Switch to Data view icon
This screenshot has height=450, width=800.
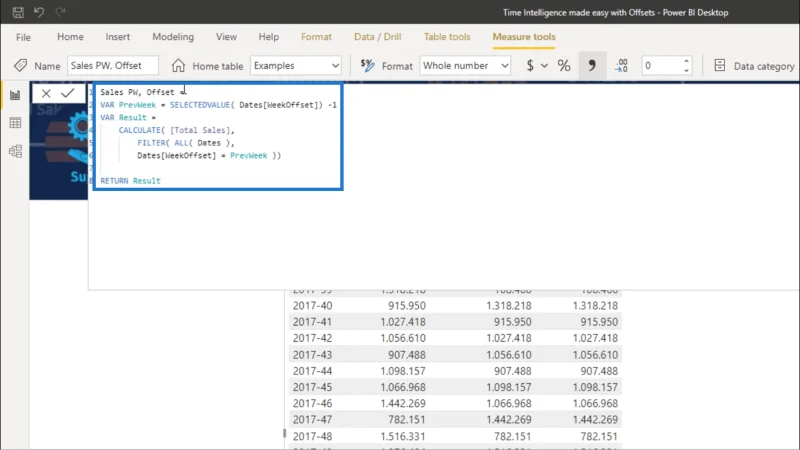(15, 123)
